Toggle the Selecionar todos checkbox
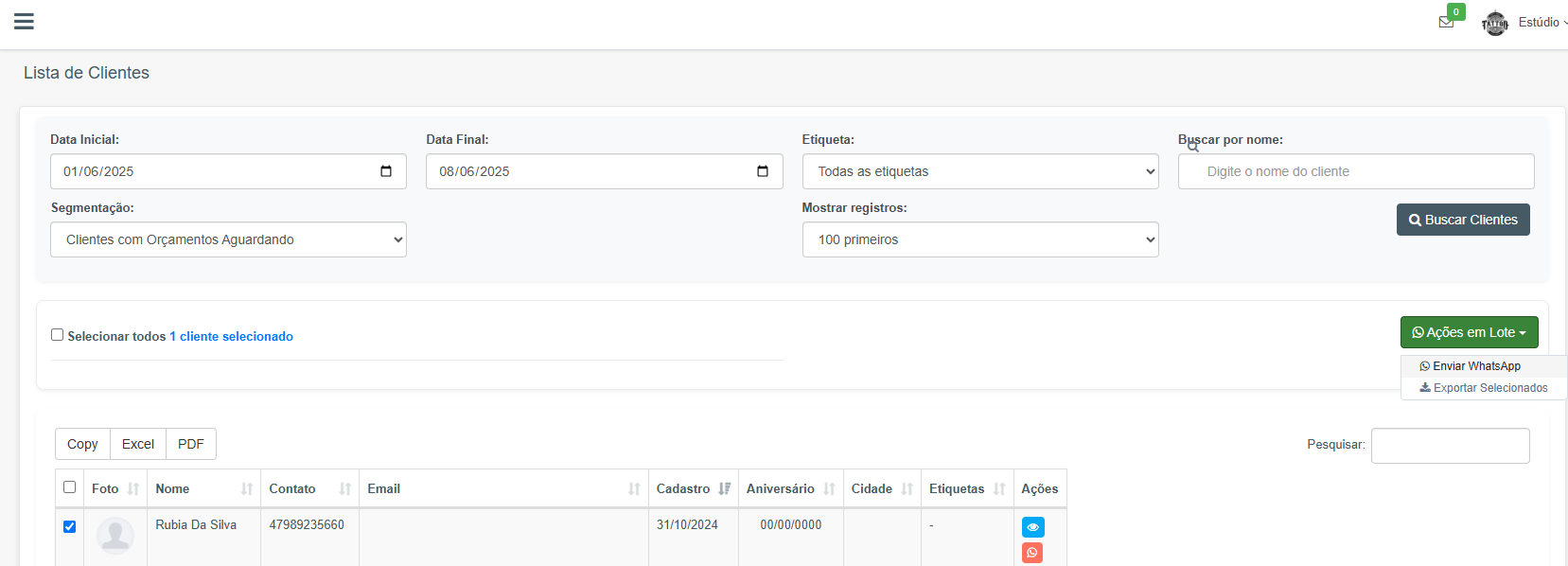The image size is (1568, 566). click(x=58, y=335)
